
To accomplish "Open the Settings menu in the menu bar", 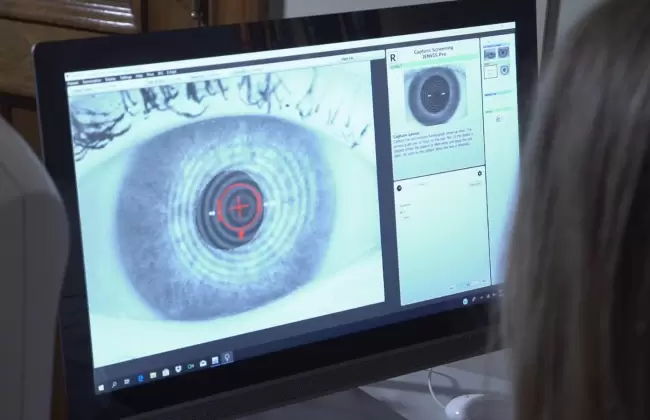I will pyautogui.click(x=125, y=77).
